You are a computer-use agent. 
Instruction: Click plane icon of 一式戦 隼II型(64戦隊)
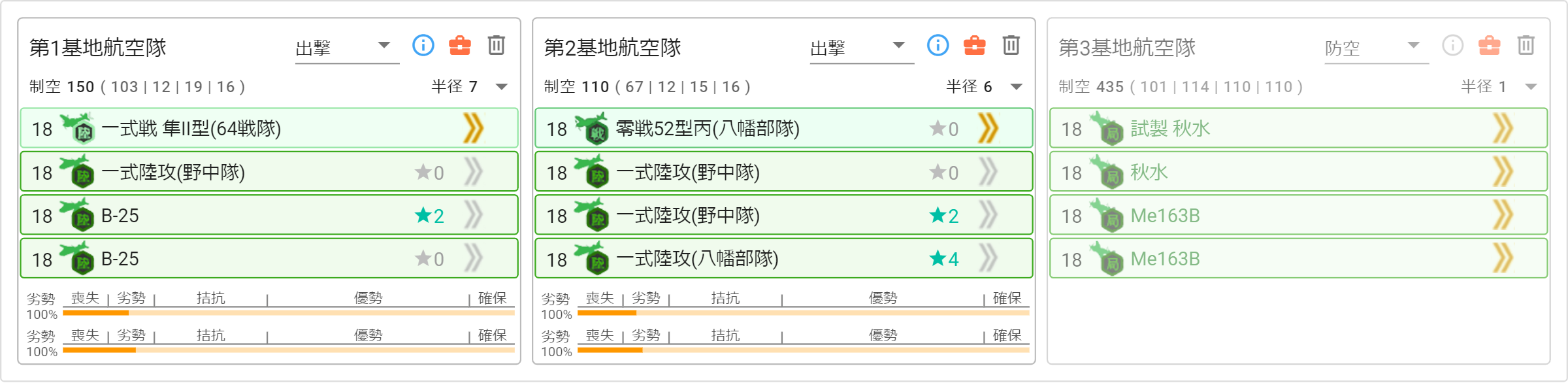point(78,129)
